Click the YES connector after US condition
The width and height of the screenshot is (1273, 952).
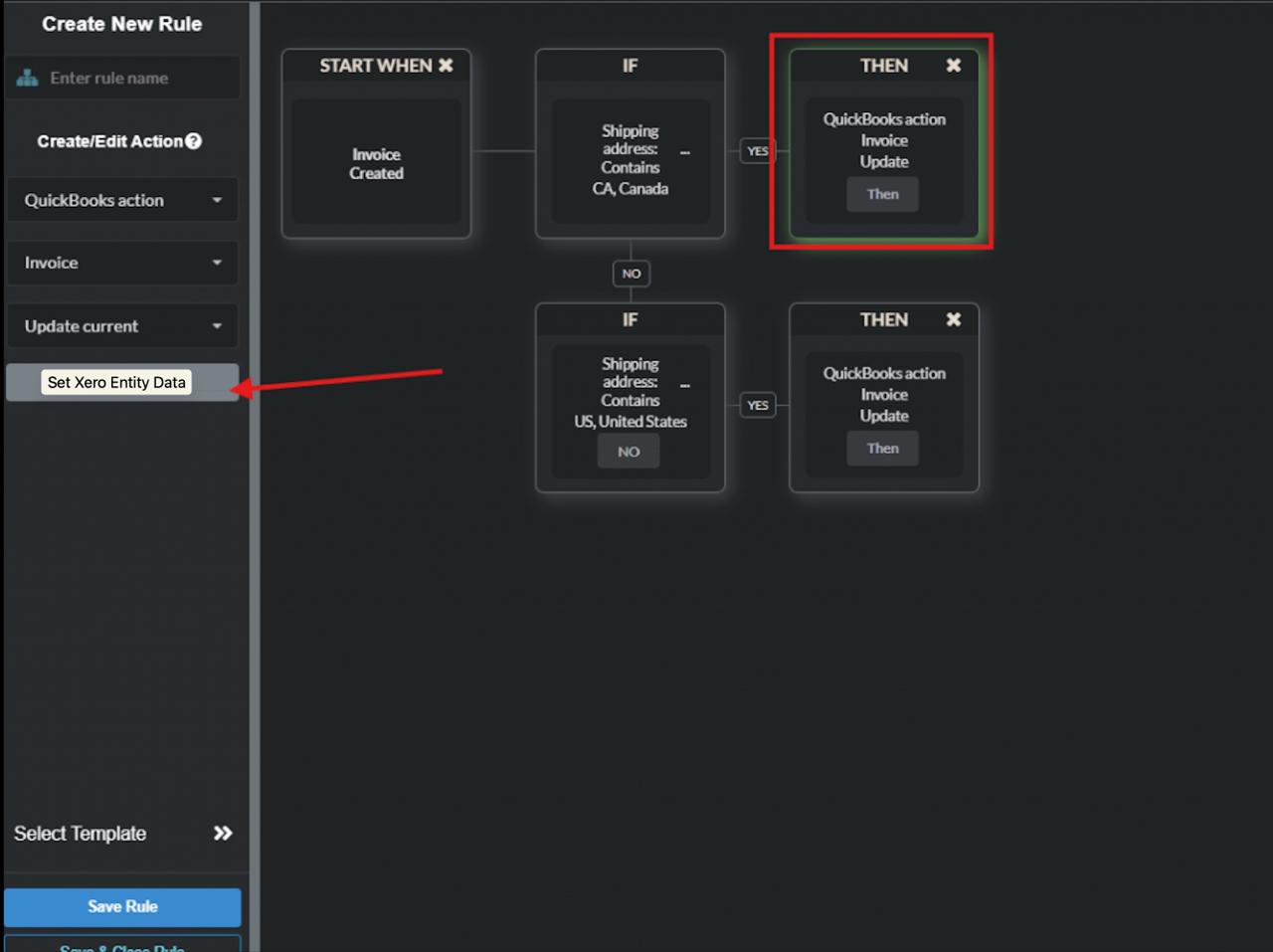pos(758,405)
